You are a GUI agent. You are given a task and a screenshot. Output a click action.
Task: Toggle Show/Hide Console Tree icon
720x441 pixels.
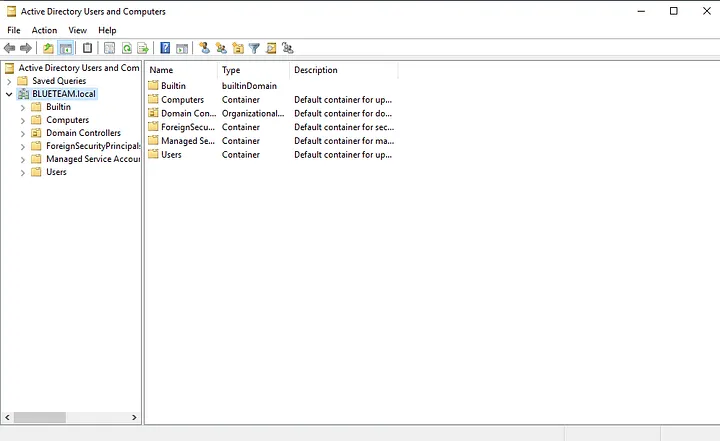[66, 48]
